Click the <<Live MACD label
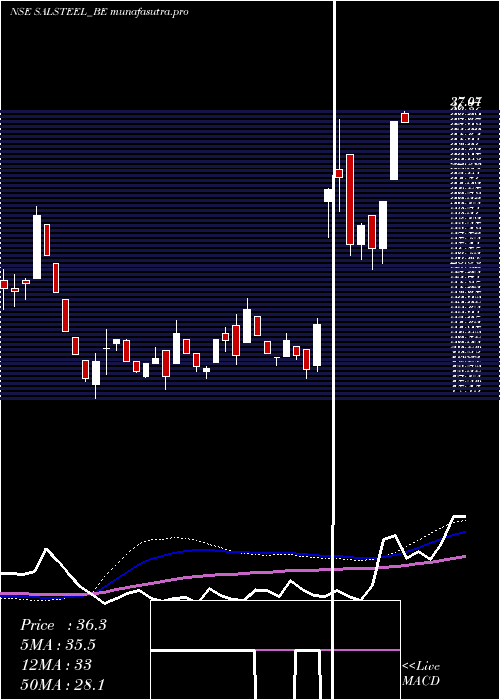The height and width of the screenshot is (700, 500). 421,674
